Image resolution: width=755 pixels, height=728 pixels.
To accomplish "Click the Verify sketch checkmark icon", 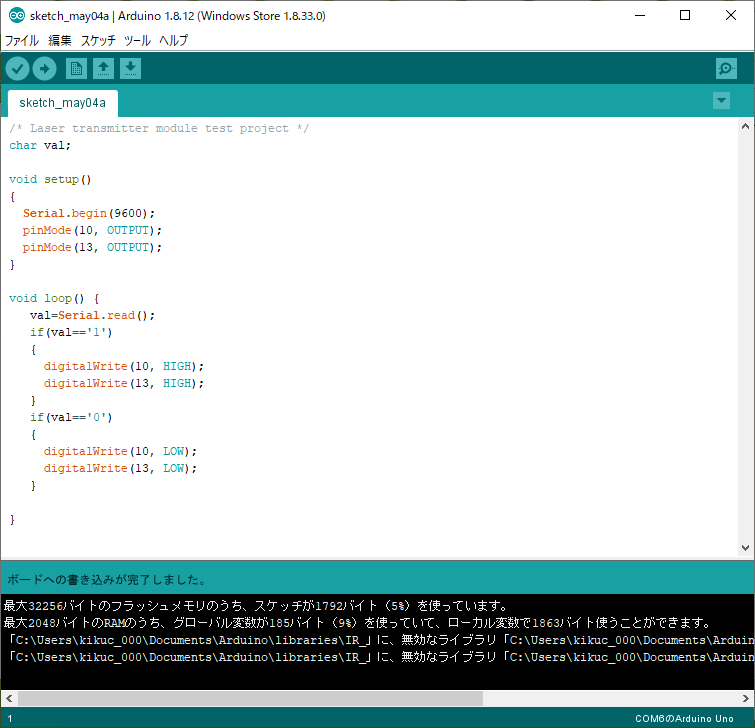I will [18, 68].
